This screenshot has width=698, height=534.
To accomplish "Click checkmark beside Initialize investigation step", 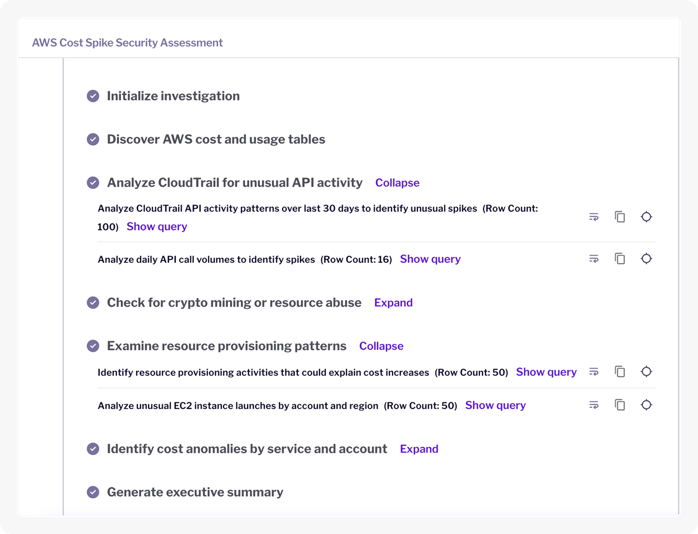I will click(93, 96).
